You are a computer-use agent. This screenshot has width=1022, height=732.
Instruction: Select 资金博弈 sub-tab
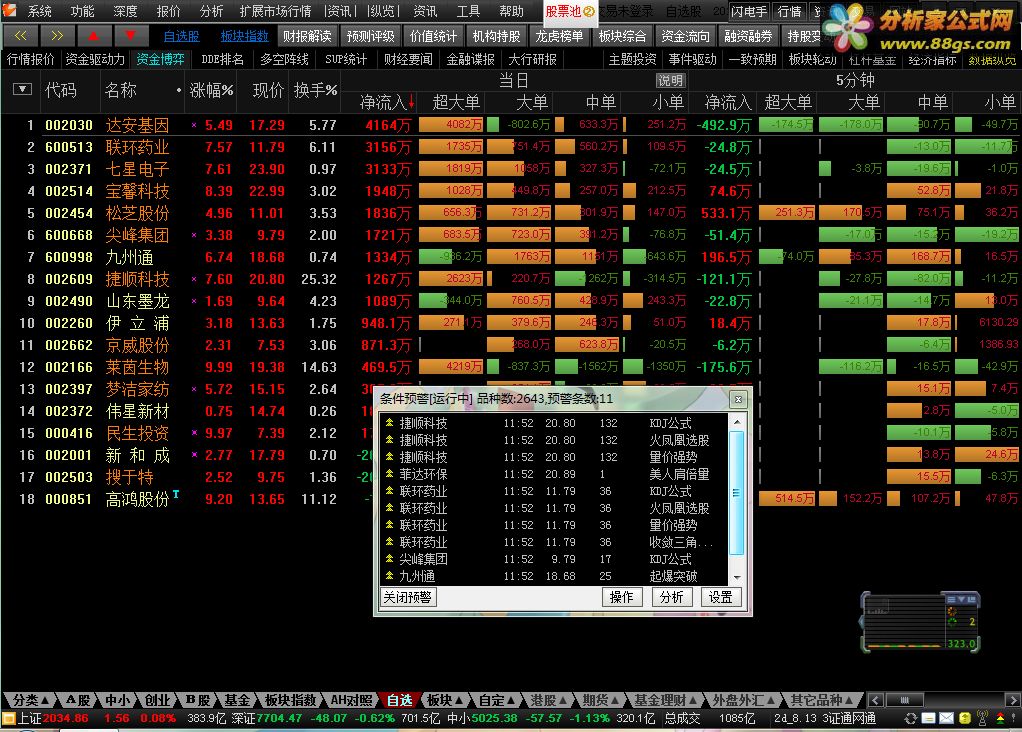click(160, 59)
